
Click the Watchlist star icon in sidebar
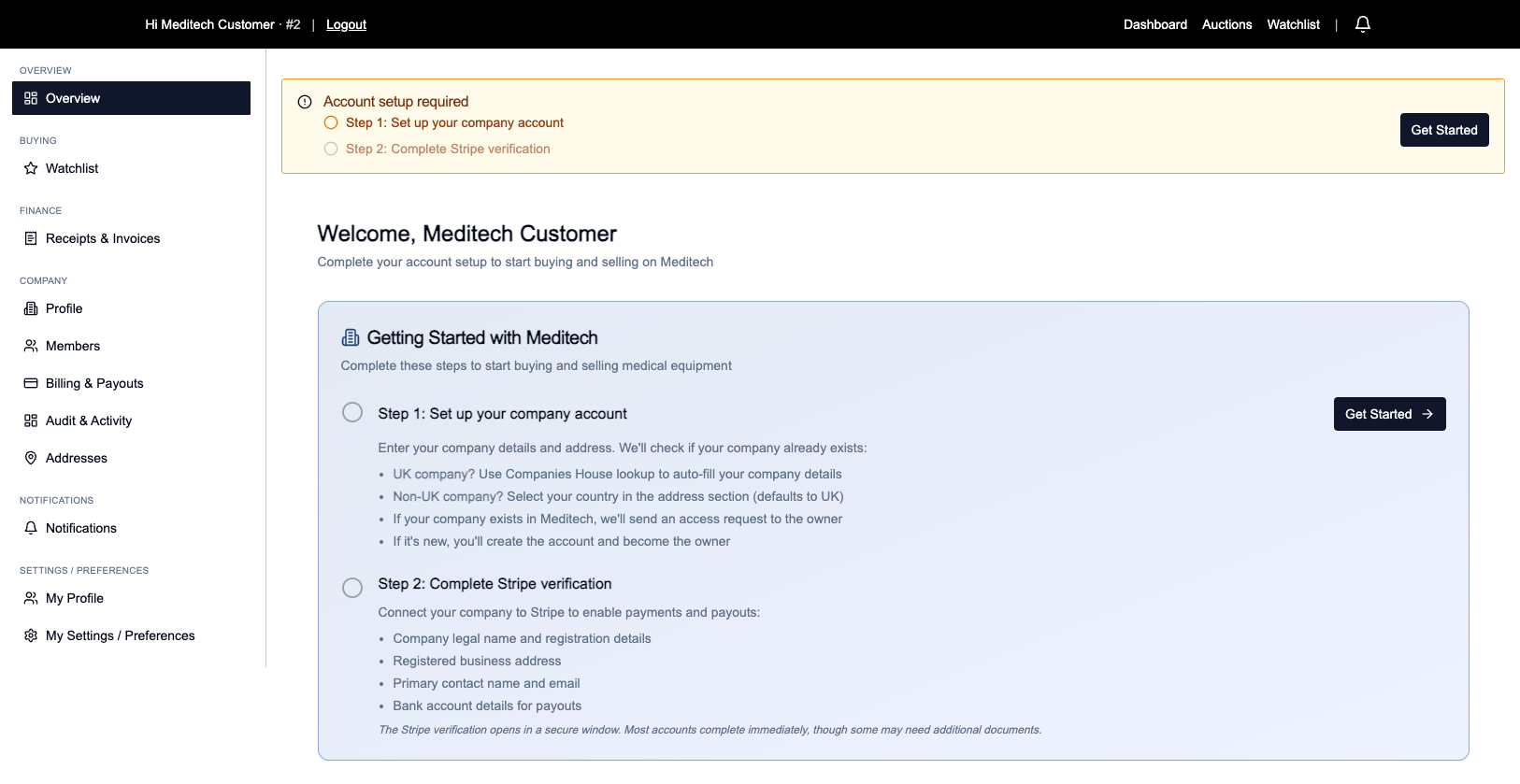(31, 168)
